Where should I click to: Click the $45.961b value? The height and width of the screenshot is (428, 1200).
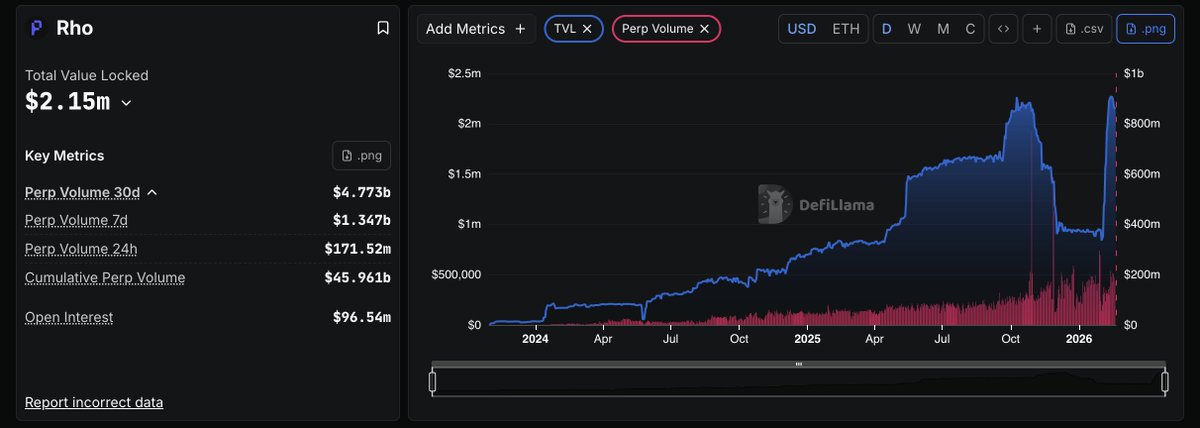tap(358, 277)
